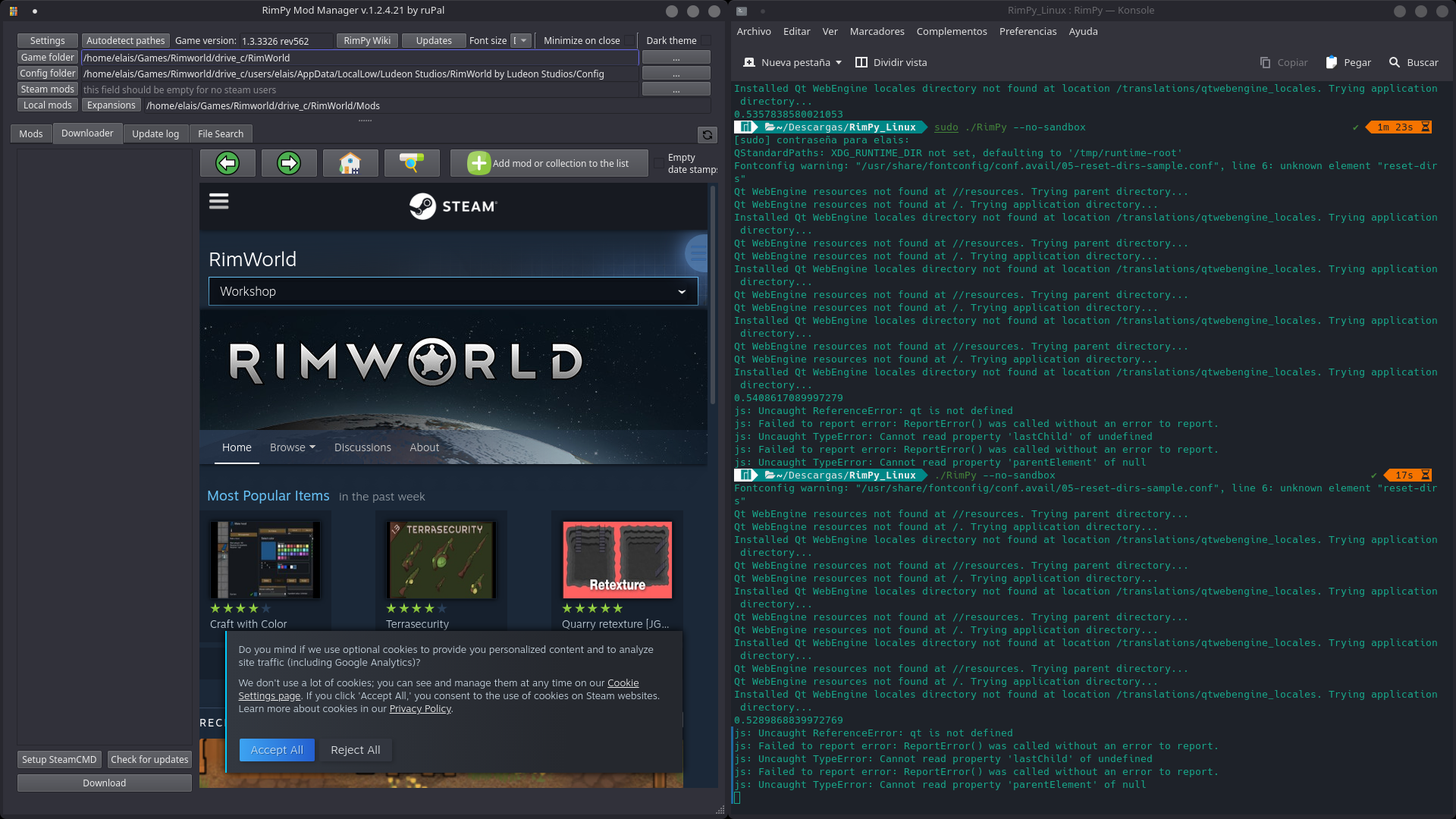Expand the Browse dropdown in Workshop navigation

293,447
